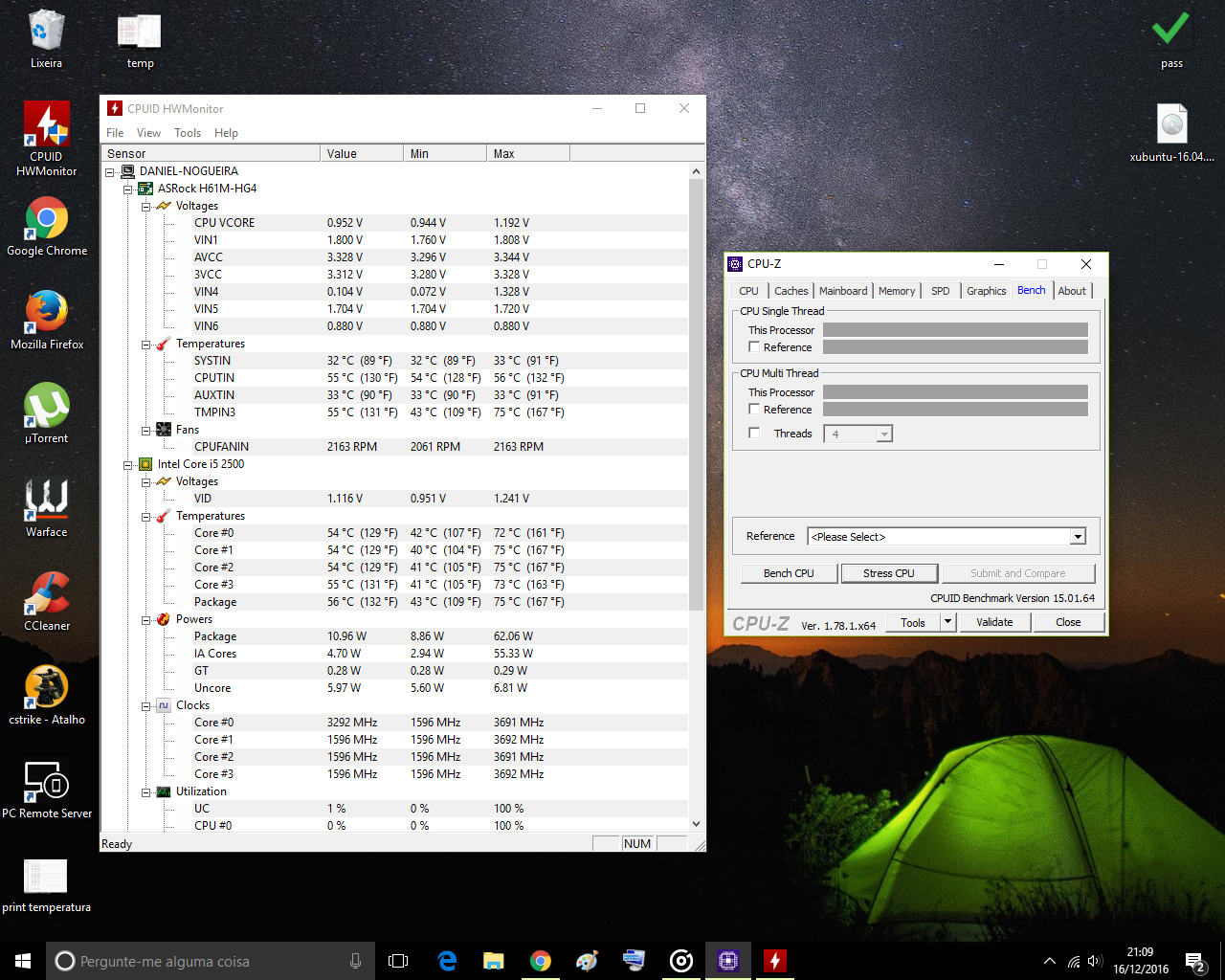Open the Help menu in HWMonitor

[x=226, y=133]
